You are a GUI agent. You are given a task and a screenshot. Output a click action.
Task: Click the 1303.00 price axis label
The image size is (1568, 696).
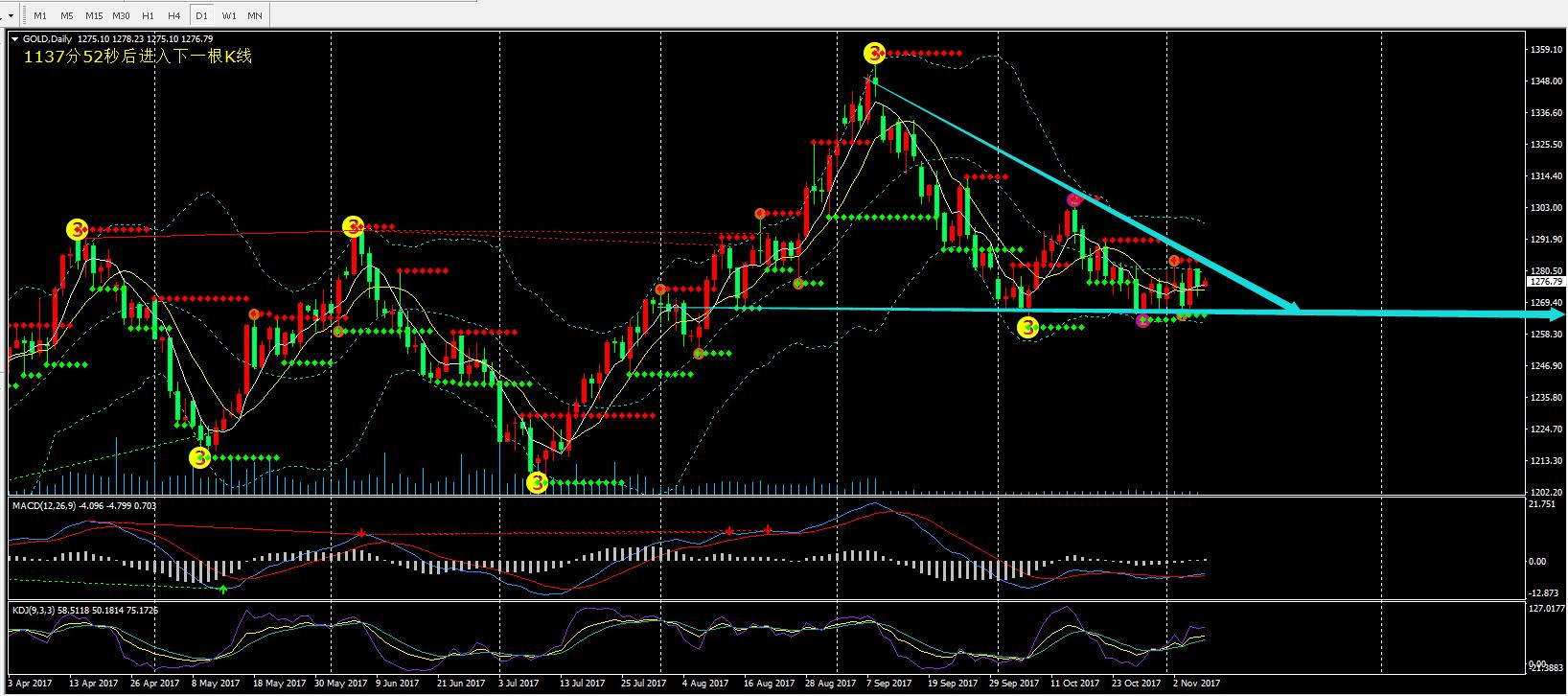coord(1545,208)
